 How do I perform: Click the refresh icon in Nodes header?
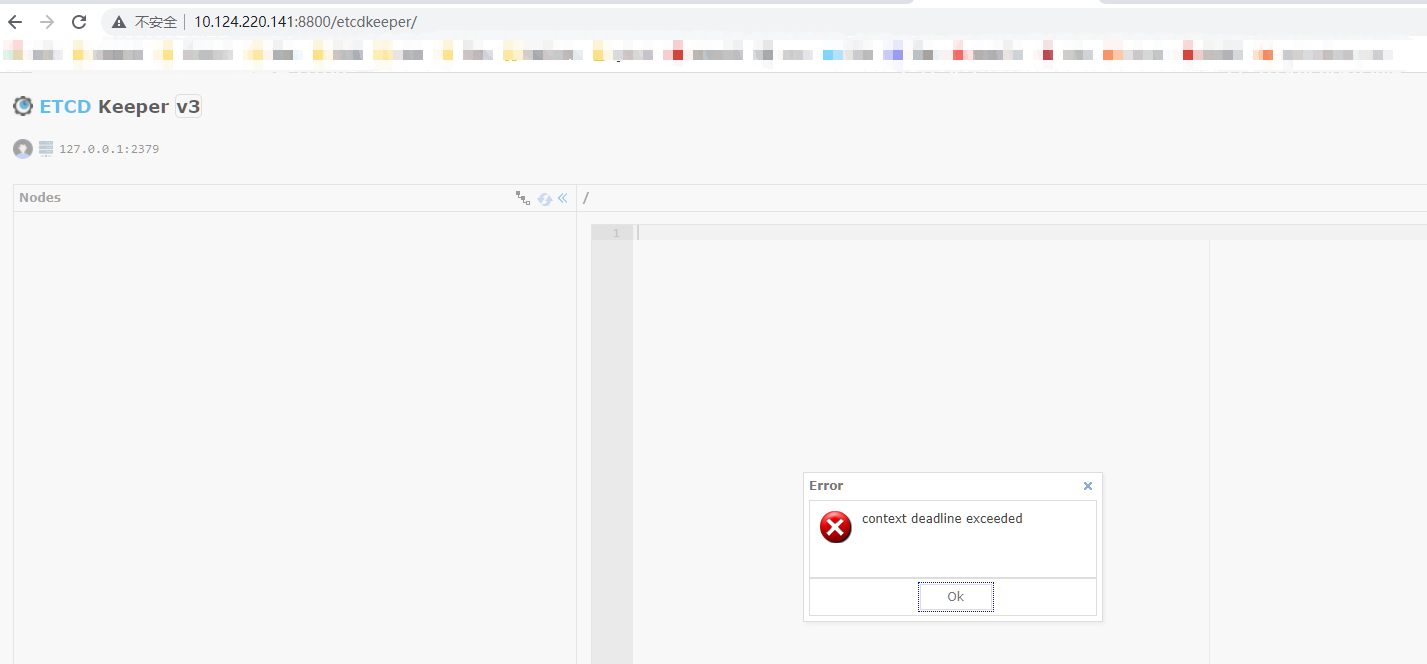point(544,198)
